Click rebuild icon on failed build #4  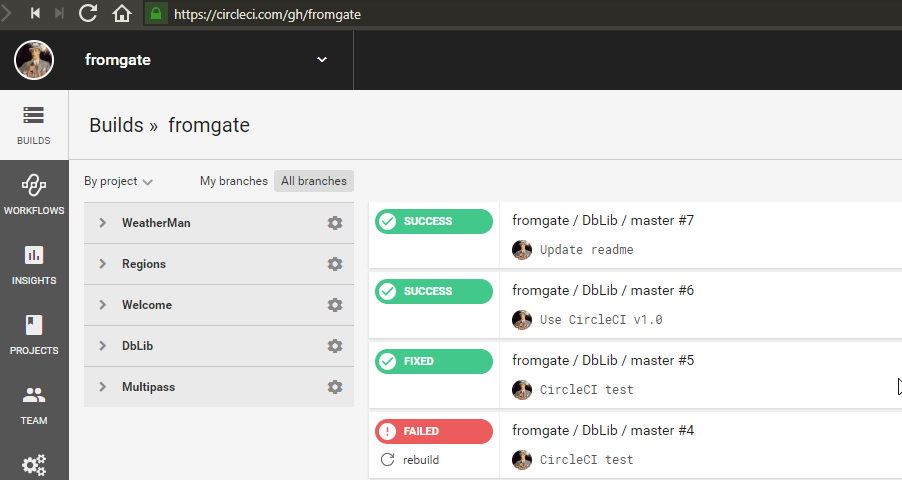[x=388, y=459]
